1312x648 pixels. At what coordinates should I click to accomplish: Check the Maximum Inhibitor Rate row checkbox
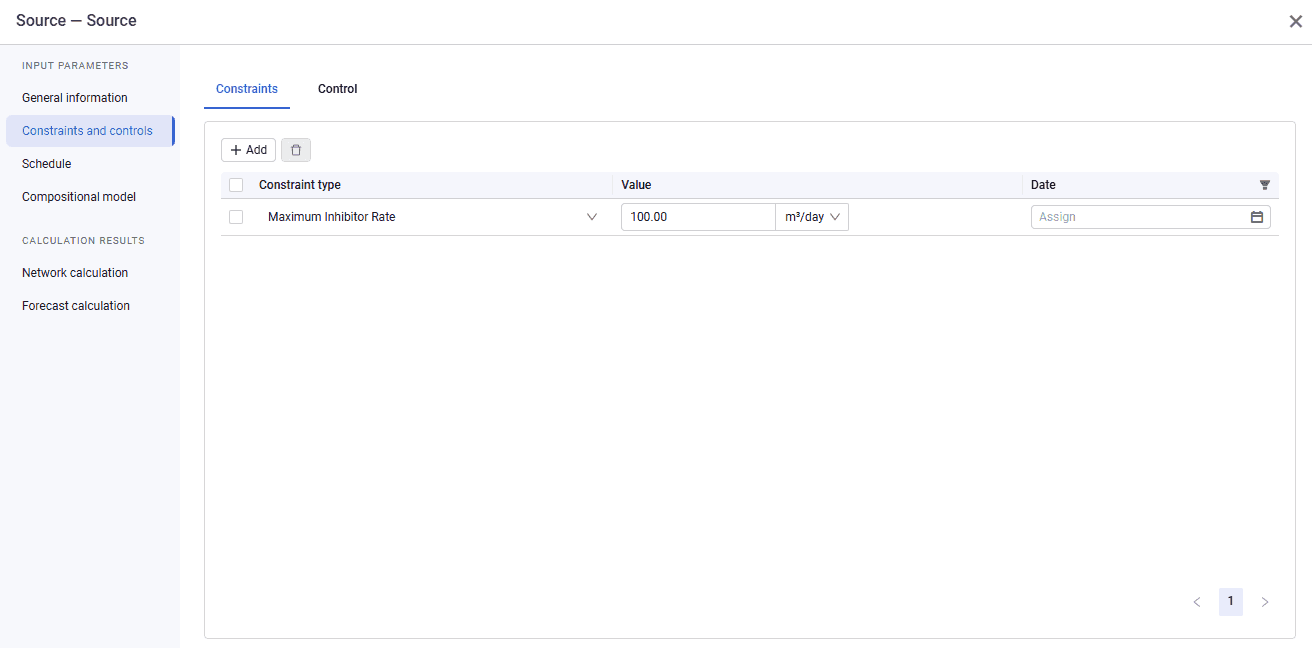tap(236, 217)
